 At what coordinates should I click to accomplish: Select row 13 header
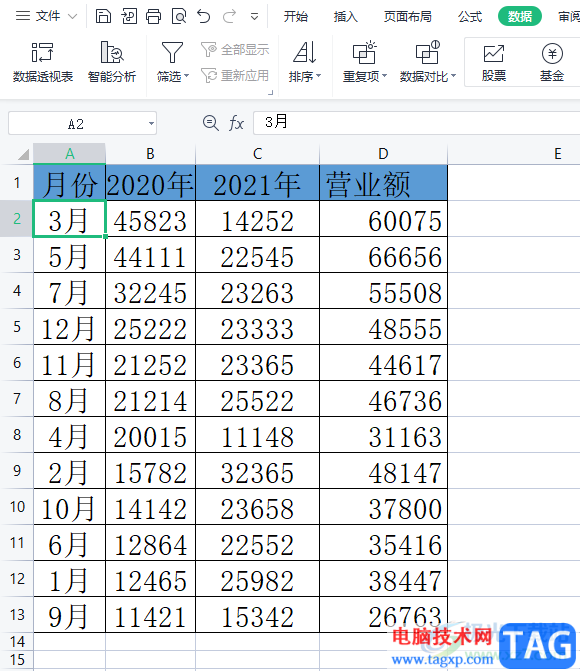17,615
